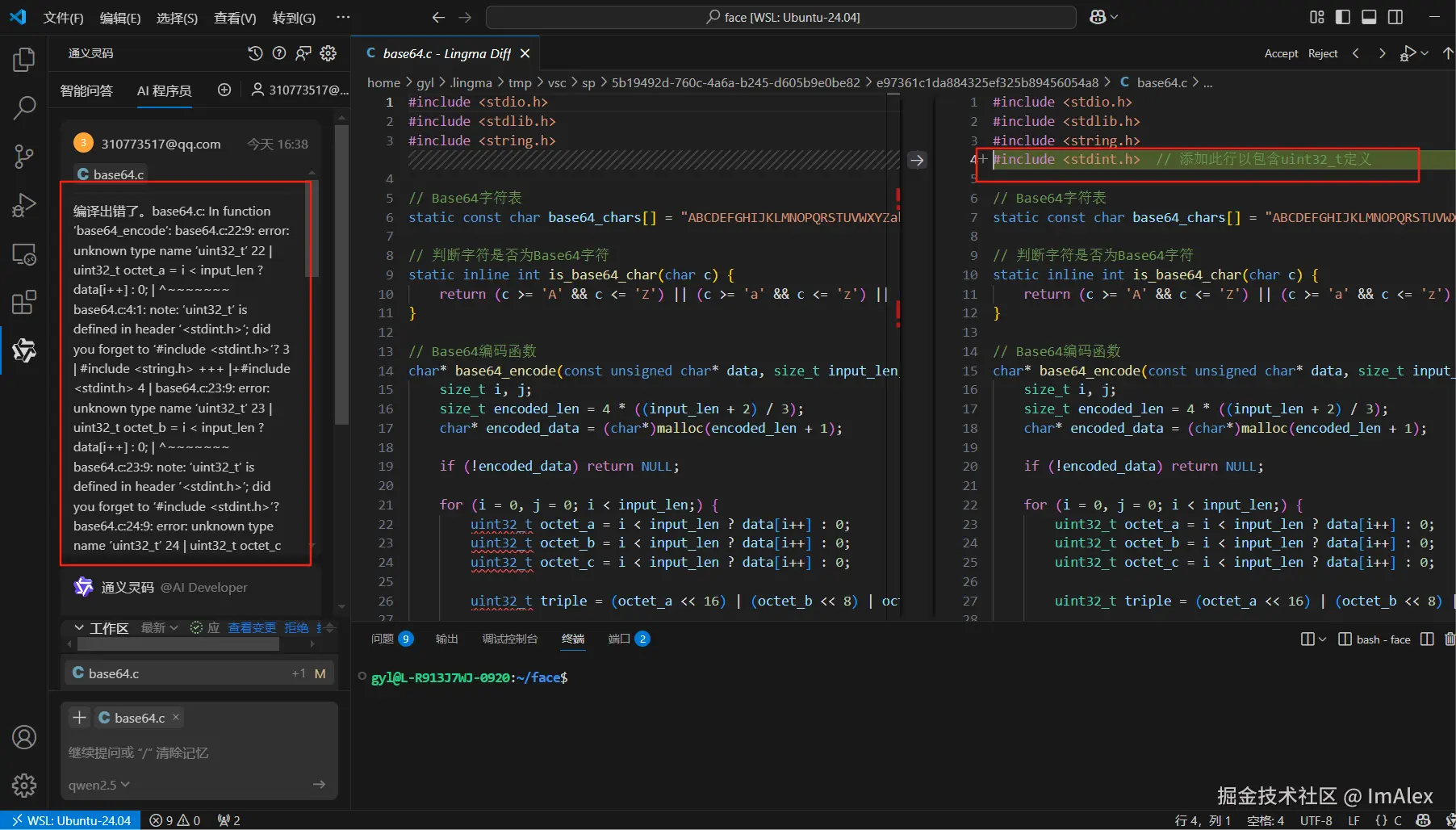Open Remote Explorer in the activity bar
Screen dimensions: 1456x830
point(24,254)
